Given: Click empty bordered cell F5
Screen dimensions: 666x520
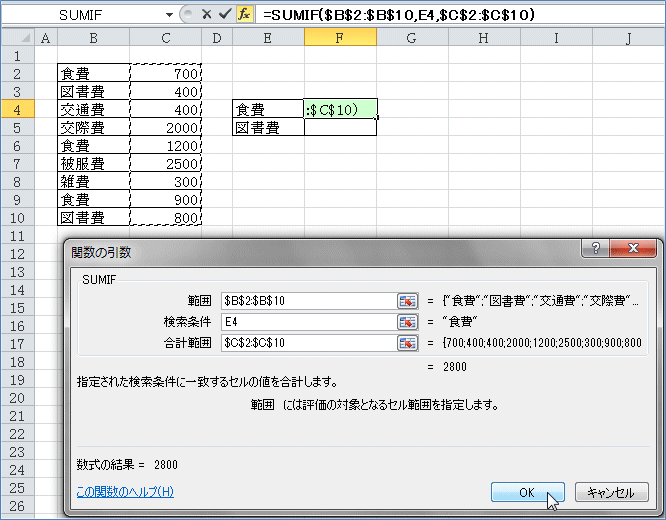Looking at the screenshot, I should pos(340,127).
